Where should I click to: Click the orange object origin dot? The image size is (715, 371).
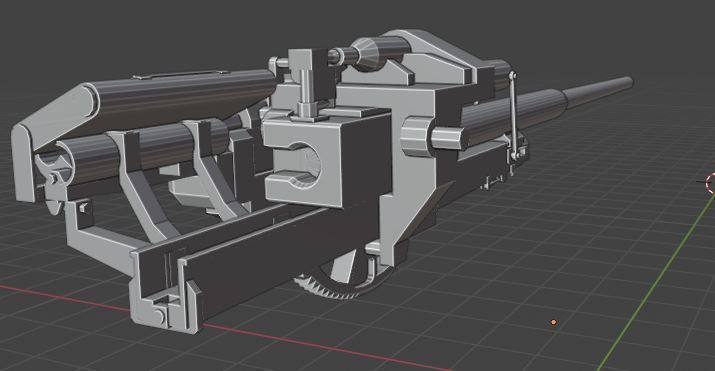[554, 322]
